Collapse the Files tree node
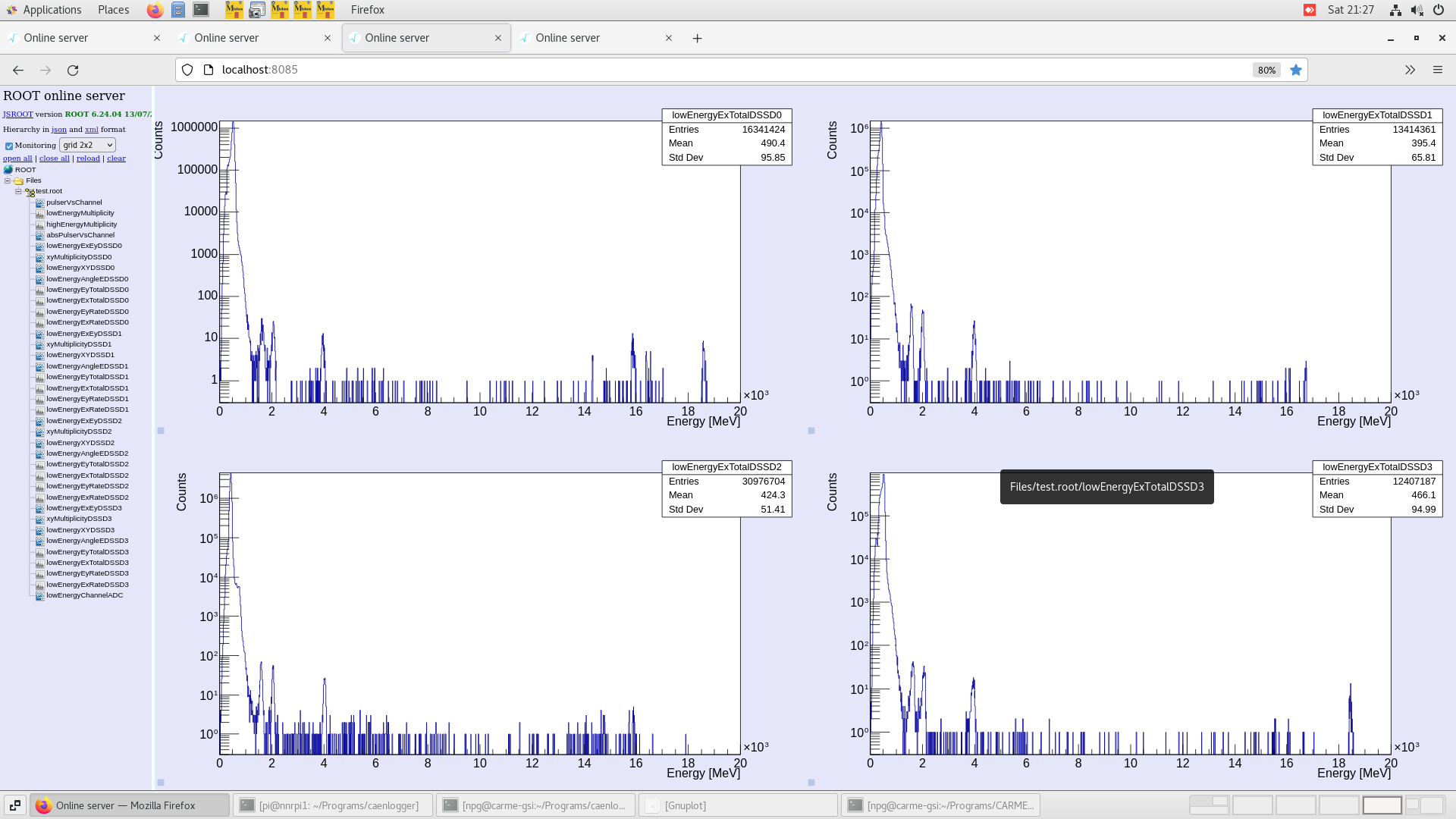Image resolution: width=1456 pixels, height=819 pixels. click(x=8, y=180)
